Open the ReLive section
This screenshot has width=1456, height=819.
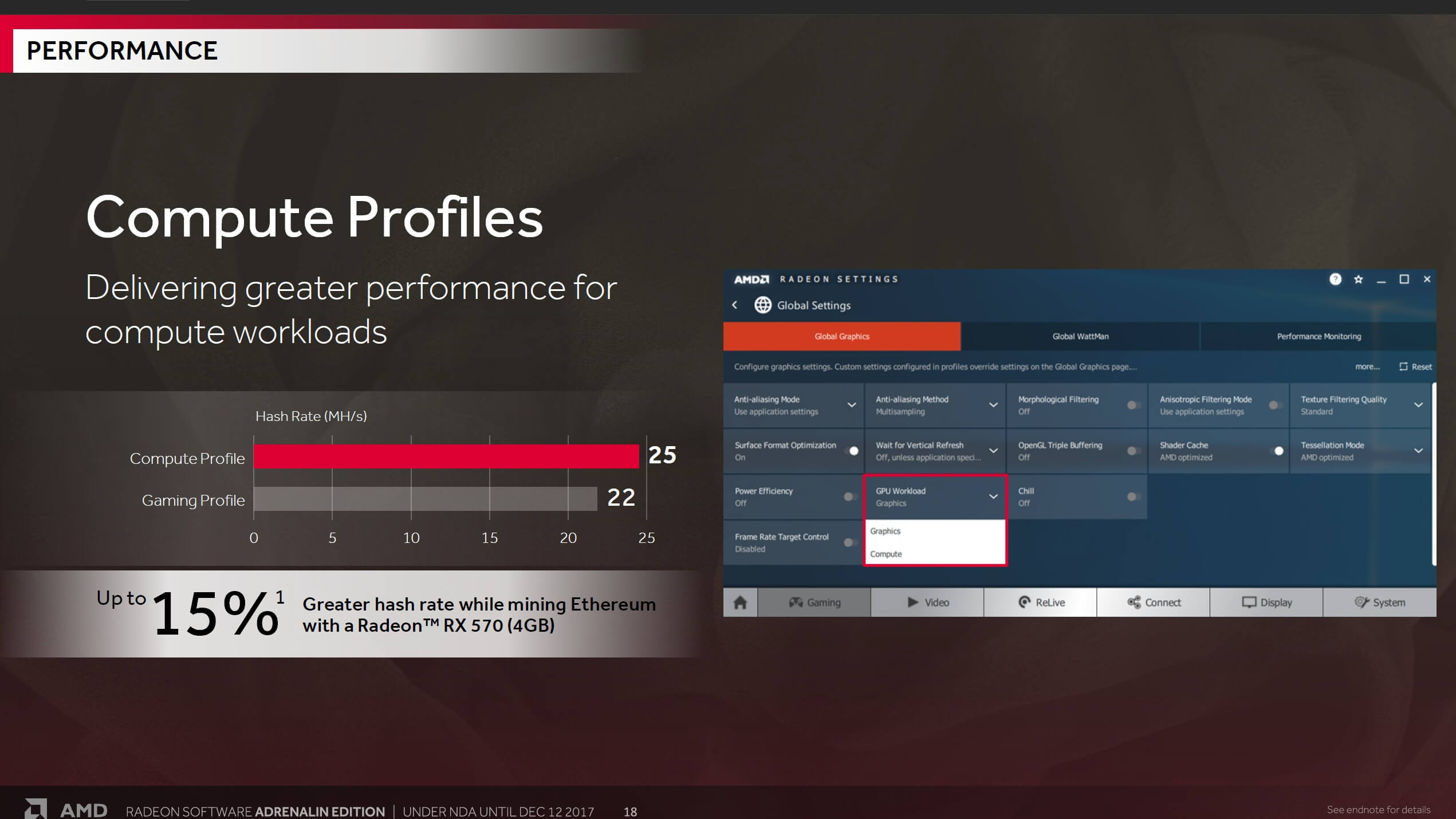coord(1040,602)
